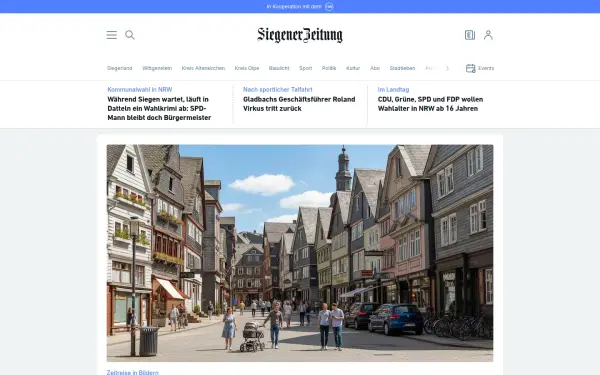Go to the Abo page
600x375 pixels.
point(375,68)
